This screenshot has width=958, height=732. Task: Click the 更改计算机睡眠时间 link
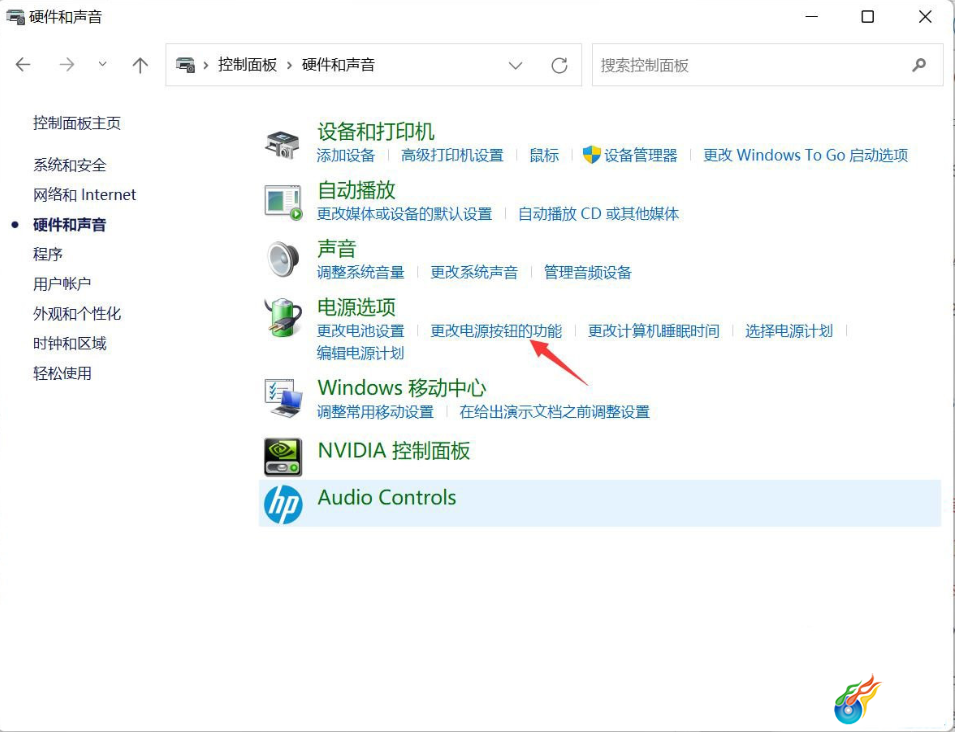click(654, 331)
